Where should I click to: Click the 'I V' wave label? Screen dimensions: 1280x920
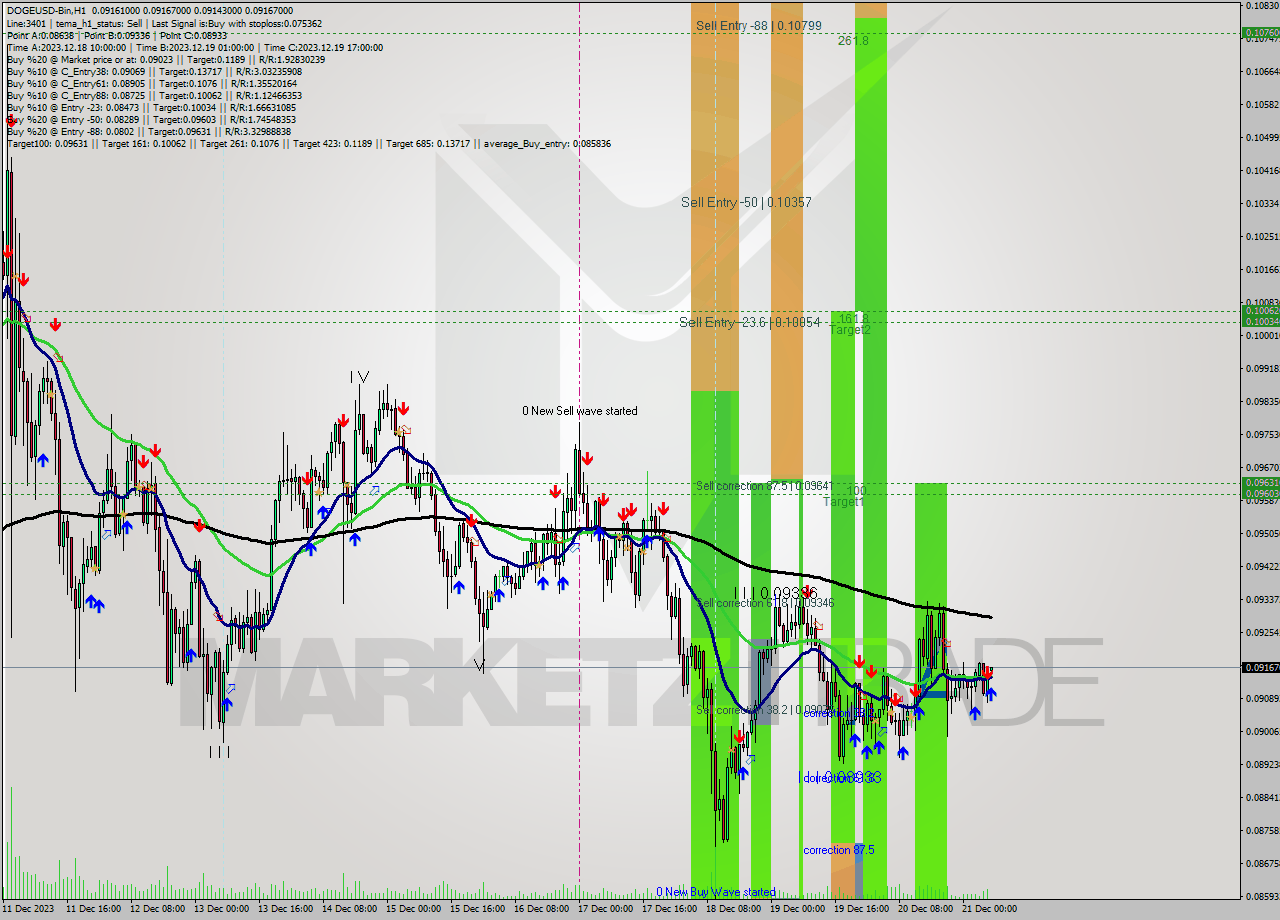pyautogui.click(x=360, y=377)
